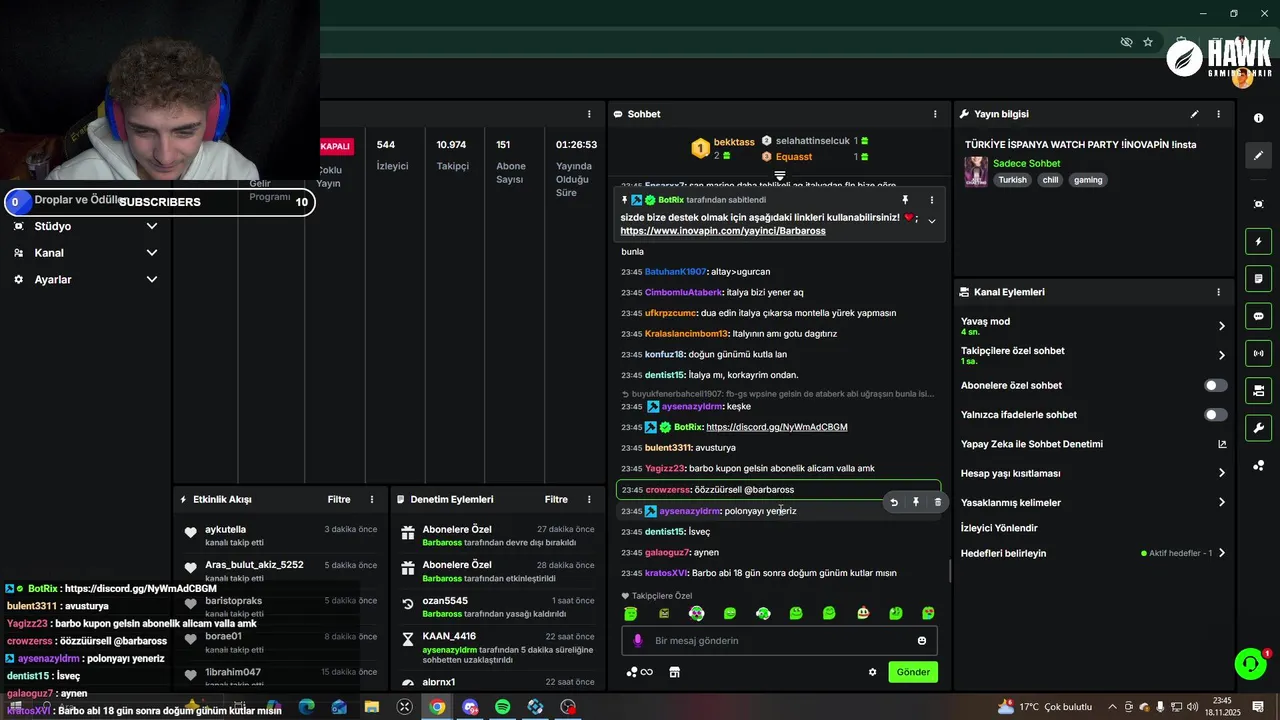Click the clip capture icon in right sidebar
This screenshot has height=720, width=1280.
pyautogui.click(x=1258, y=204)
